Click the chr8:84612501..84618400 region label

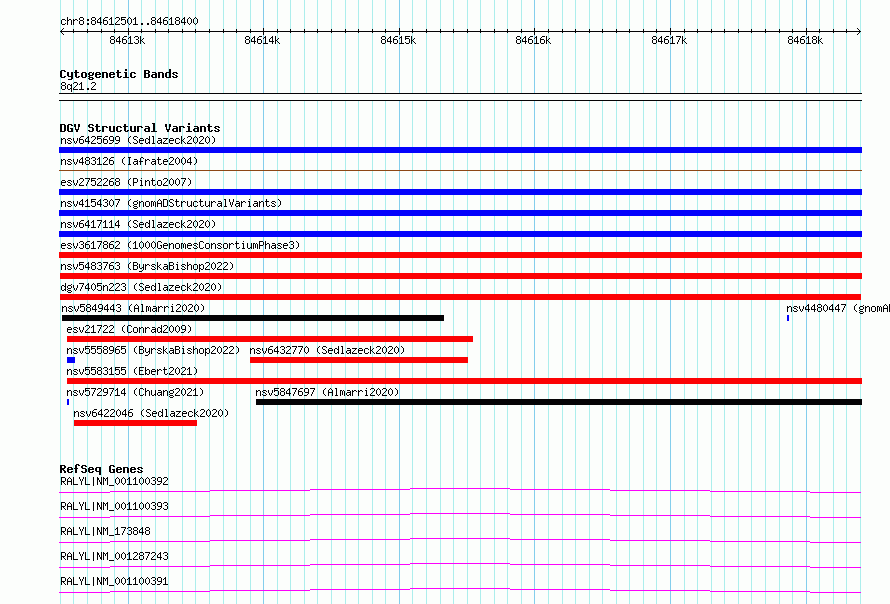pyautogui.click(x=129, y=22)
